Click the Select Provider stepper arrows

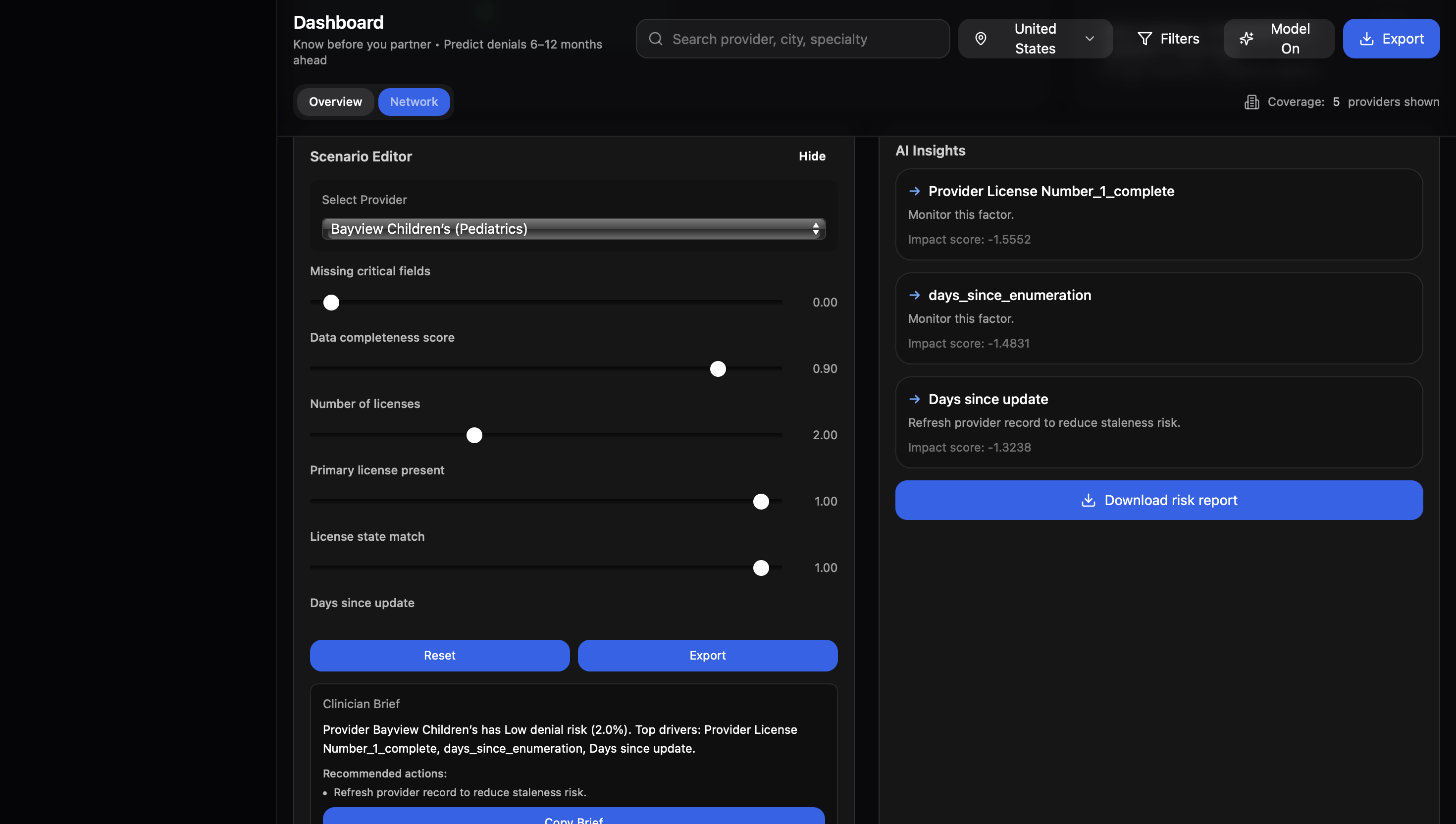click(x=816, y=229)
